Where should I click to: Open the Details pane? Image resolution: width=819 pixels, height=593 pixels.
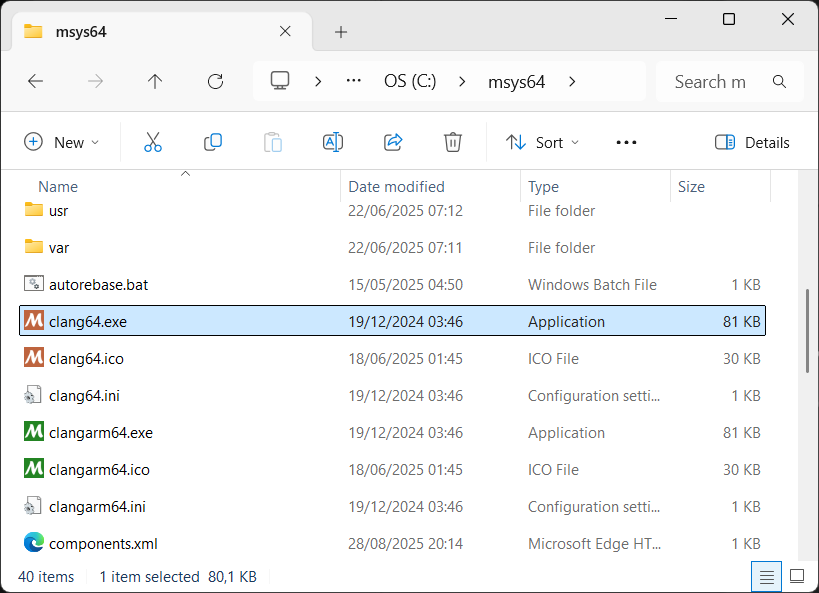pyautogui.click(x=752, y=143)
